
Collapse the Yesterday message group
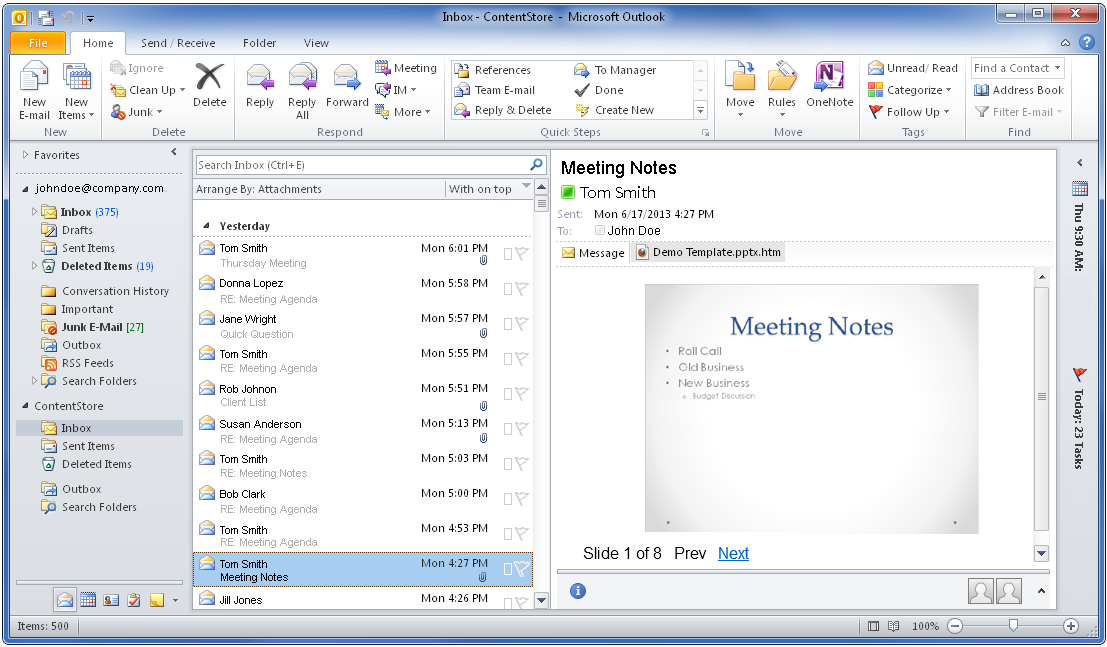coord(207,226)
